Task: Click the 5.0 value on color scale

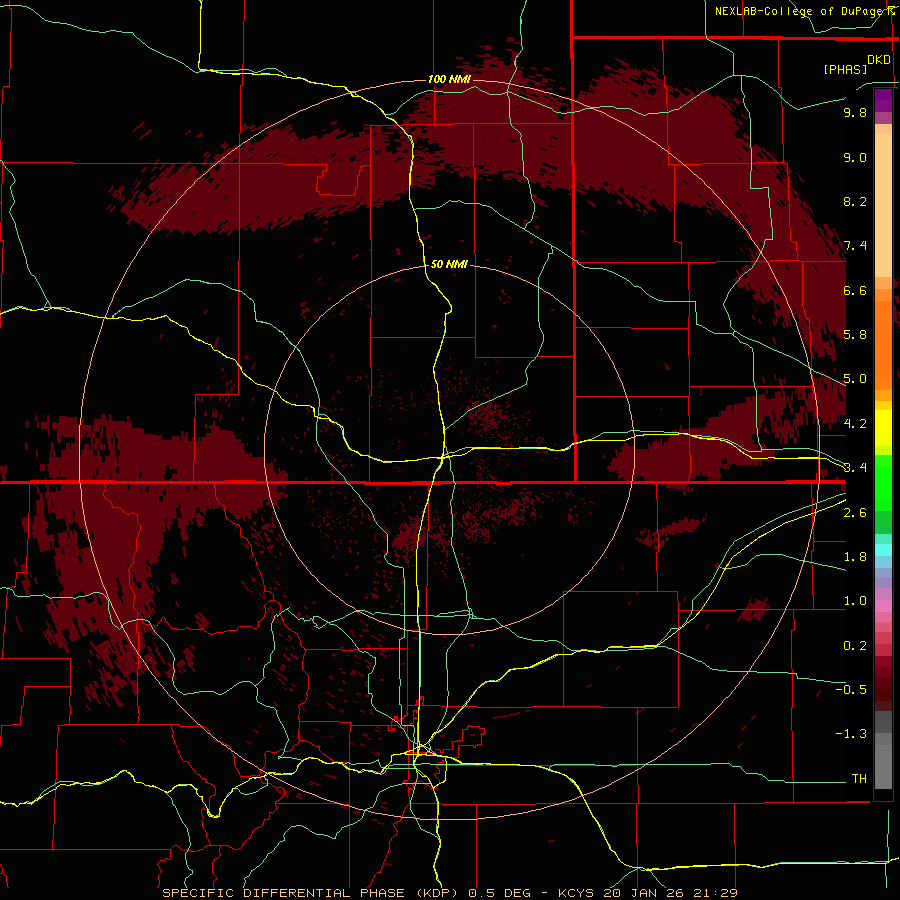Action: tap(855, 379)
